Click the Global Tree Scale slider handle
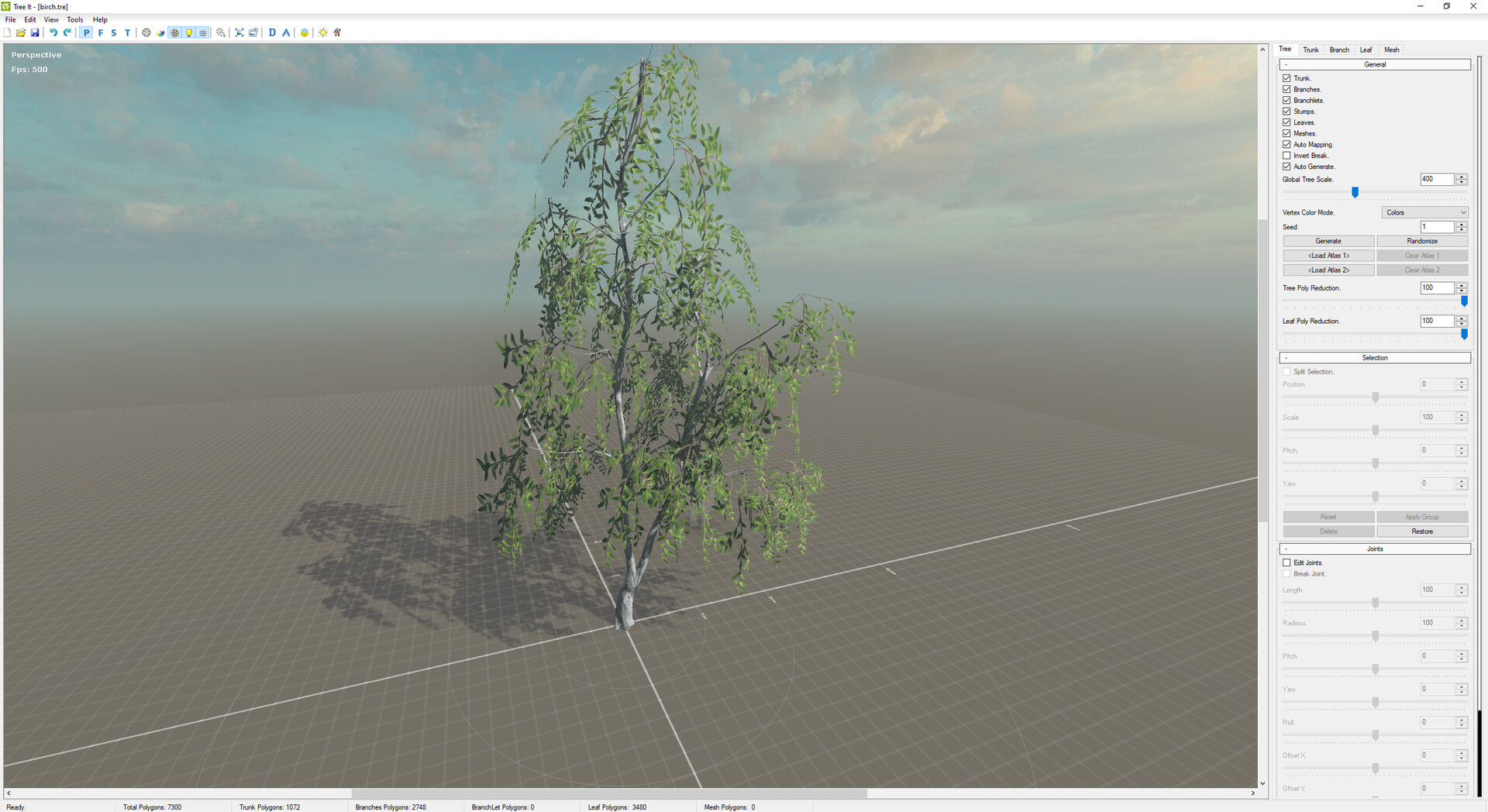The width and height of the screenshot is (1488, 812). coord(1355,191)
